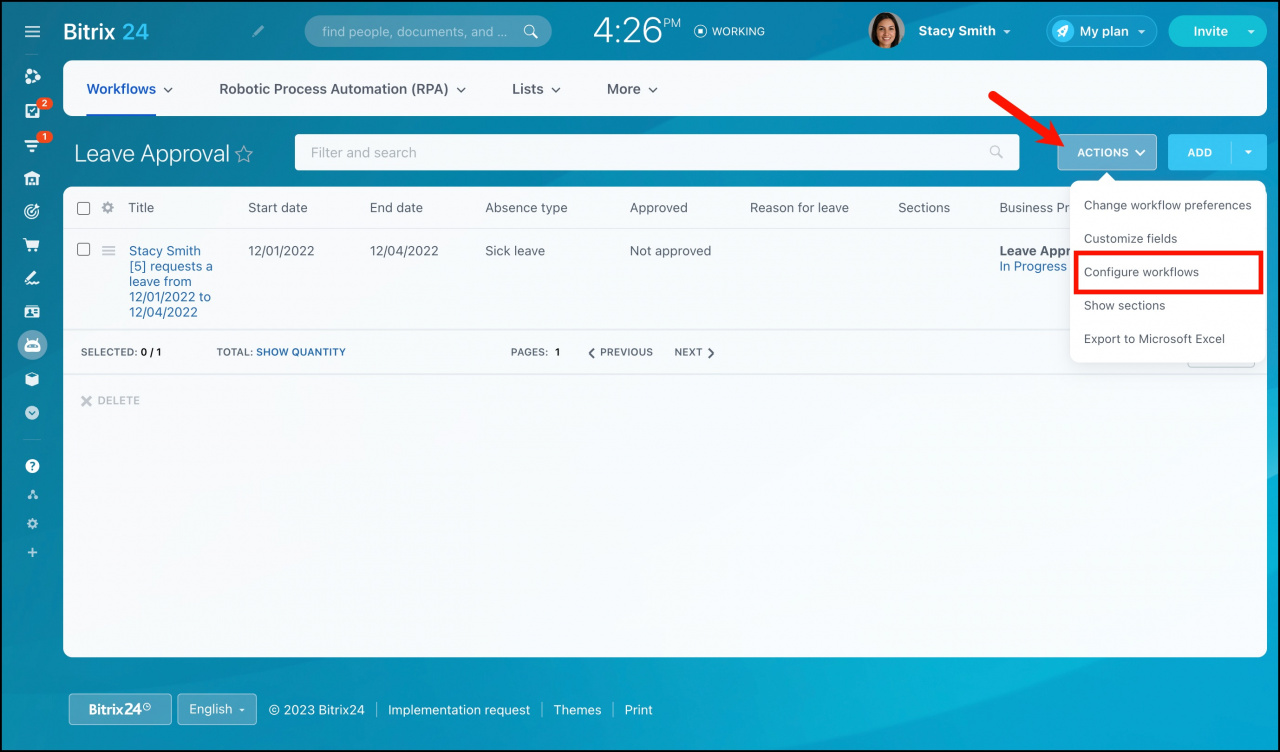Click the magnifier in Filter and search
This screenshot has width=1280, height=752.
pyautogui.click(x=996, y=152)
